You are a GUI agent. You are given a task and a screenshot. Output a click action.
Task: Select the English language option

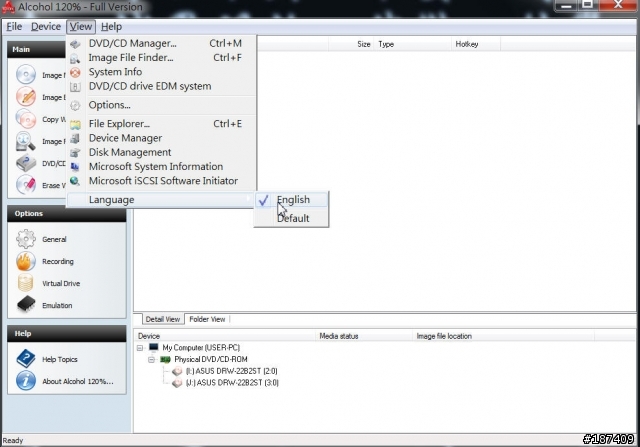coord(291,200)
